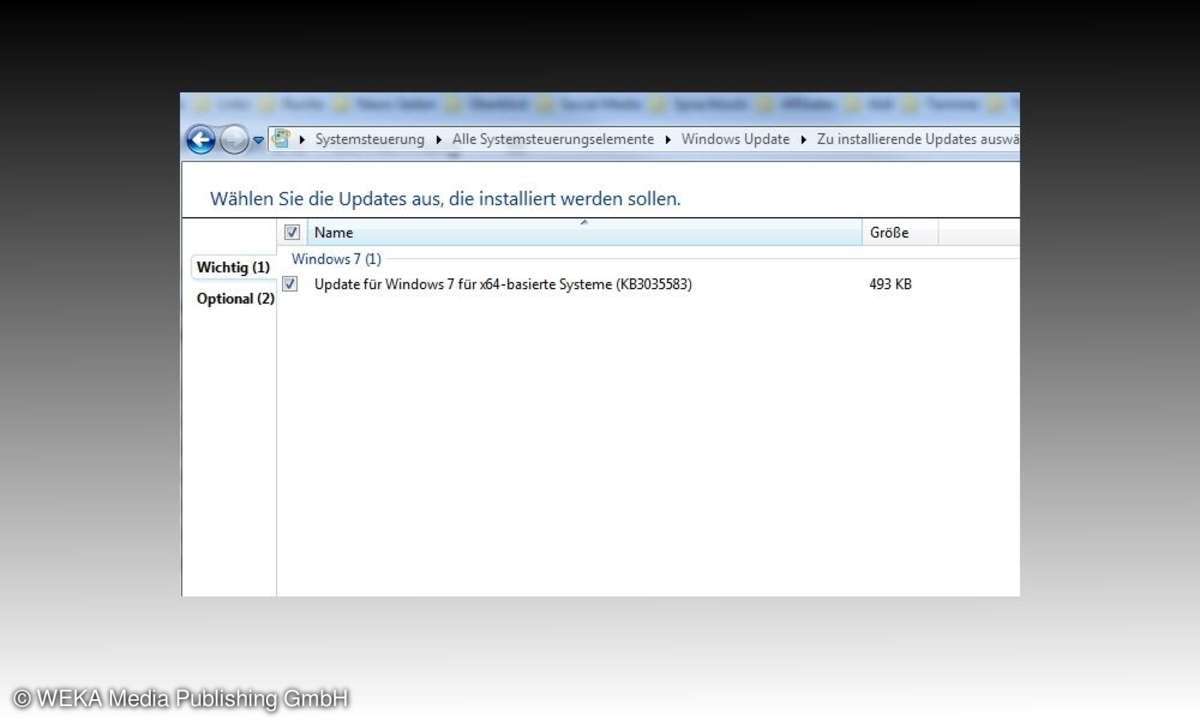Click the greyed Forward arrow button

pyautogui.click(x=234, y=140)
